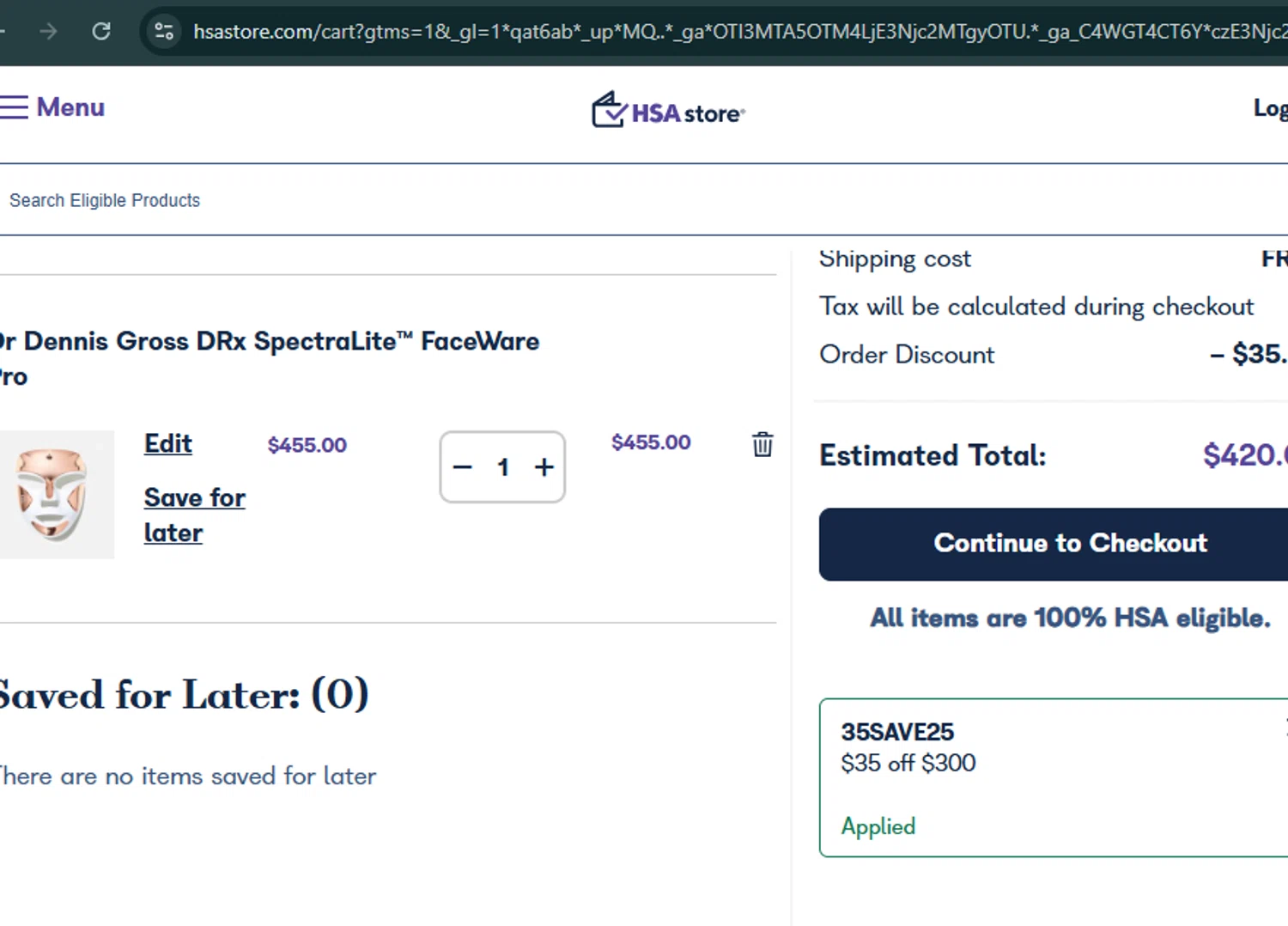Edit the cart item
The height and width of the screenshot is (926, 1288).
click(167, 443)
